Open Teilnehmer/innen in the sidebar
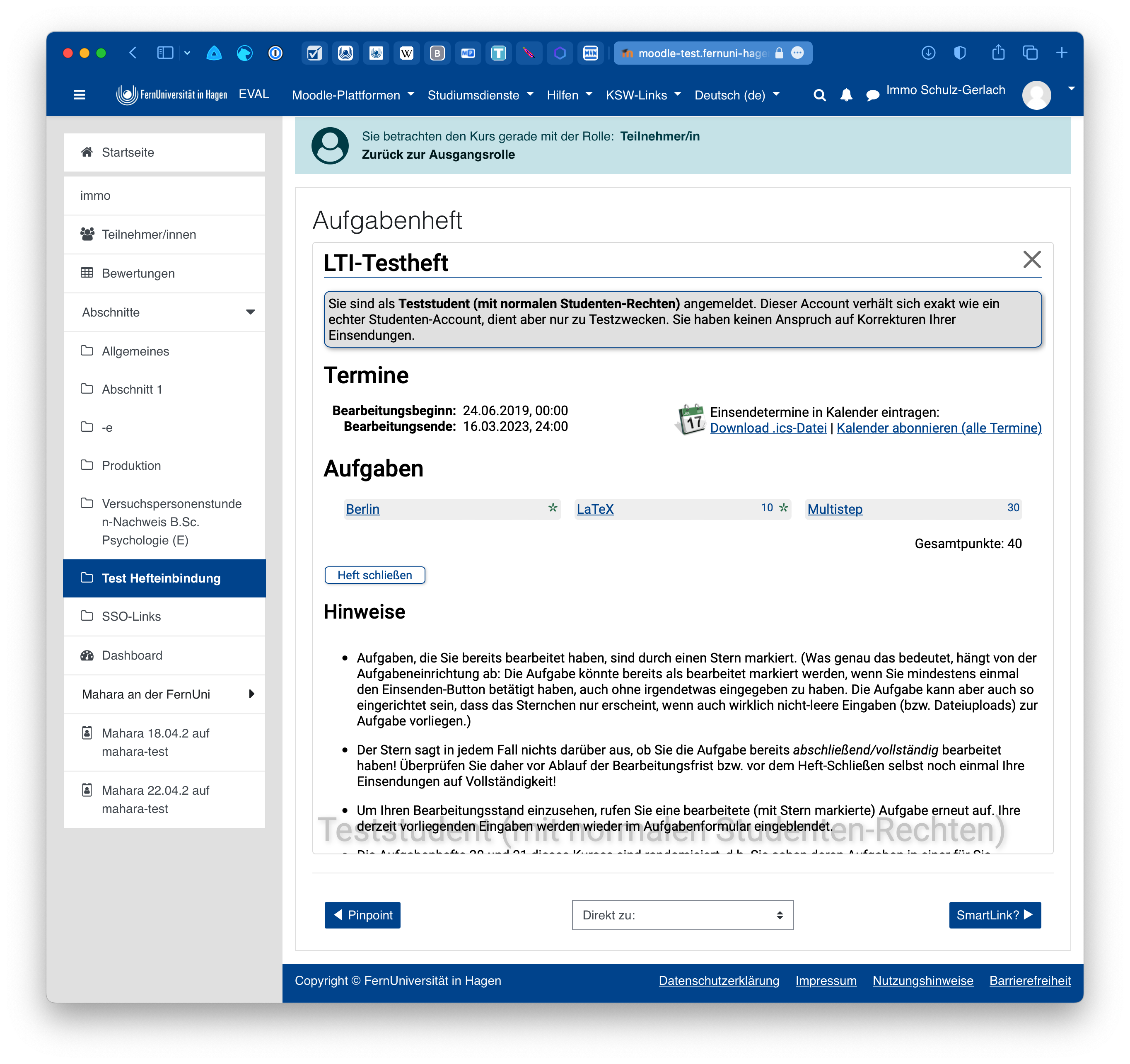This screenshot has width=1130, height=1064. coord(164,234)
